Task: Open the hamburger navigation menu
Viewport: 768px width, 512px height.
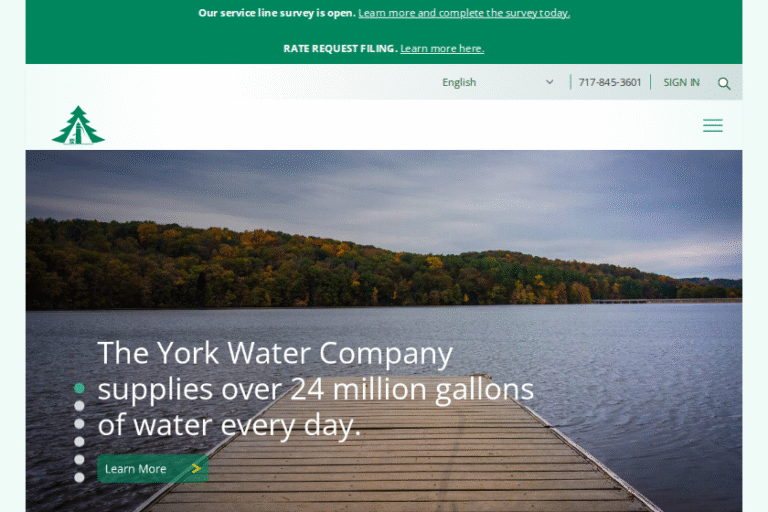Action: pos(713,125)
